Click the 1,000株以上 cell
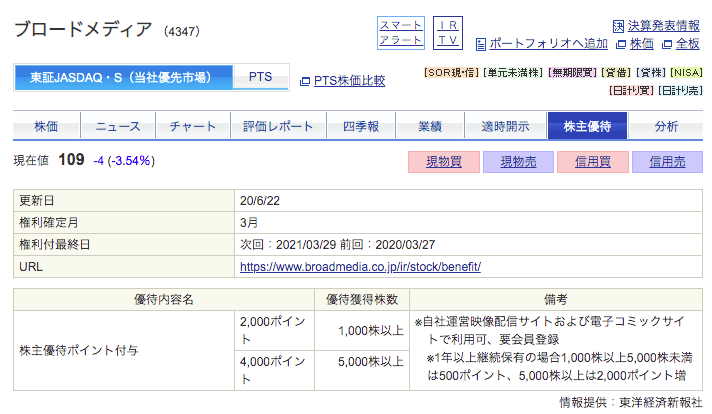Screen dimensions: 712x414 [362, 330]
